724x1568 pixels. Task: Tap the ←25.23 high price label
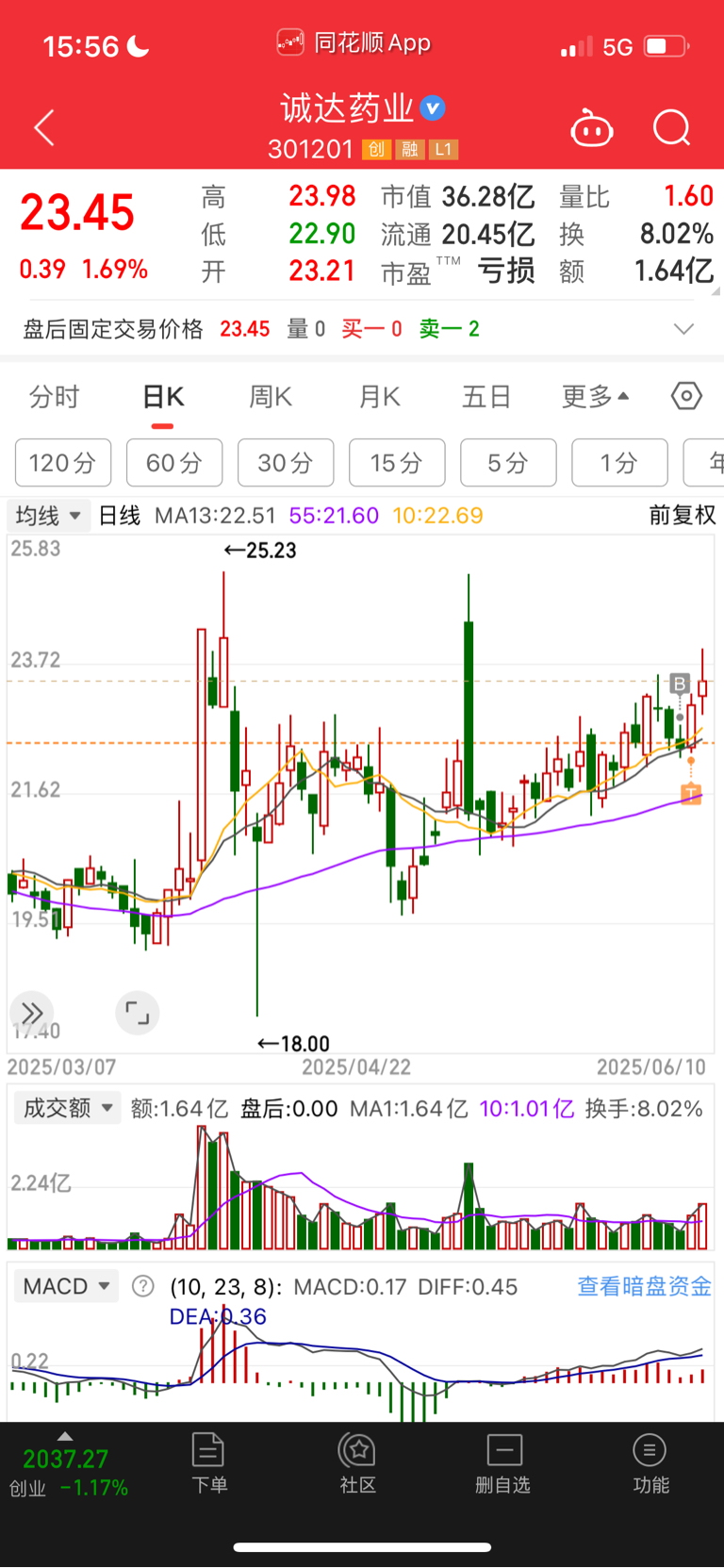pos(260,551)
